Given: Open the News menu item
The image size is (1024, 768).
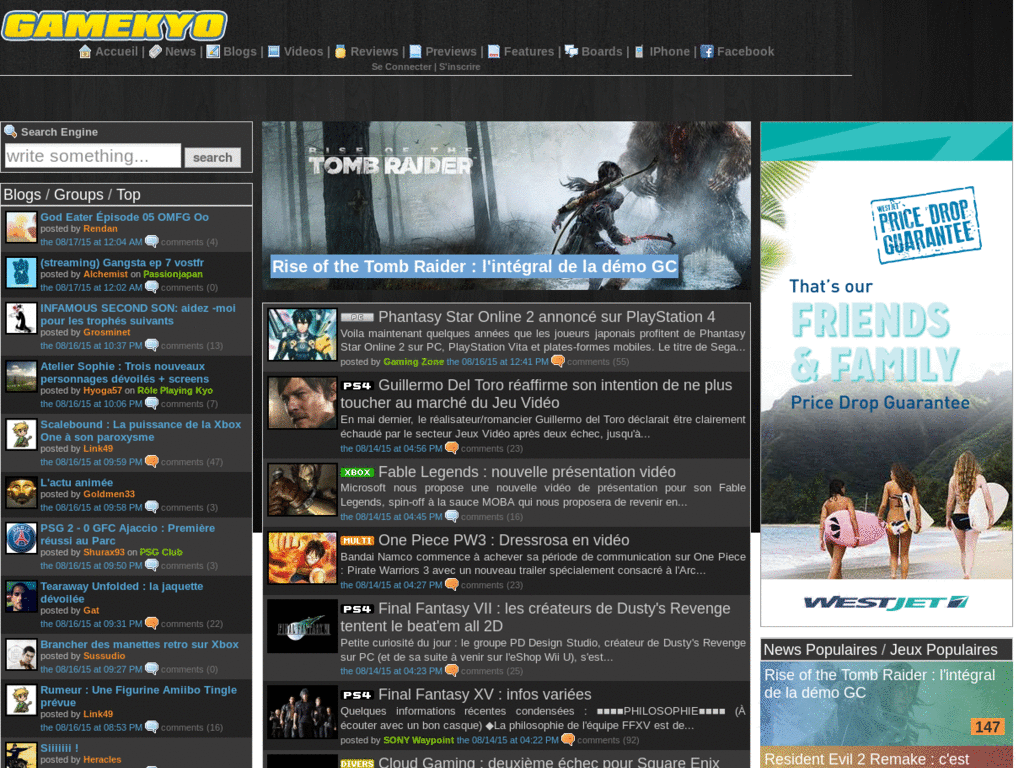Looking at the screenshot, I should coord(180,52).
